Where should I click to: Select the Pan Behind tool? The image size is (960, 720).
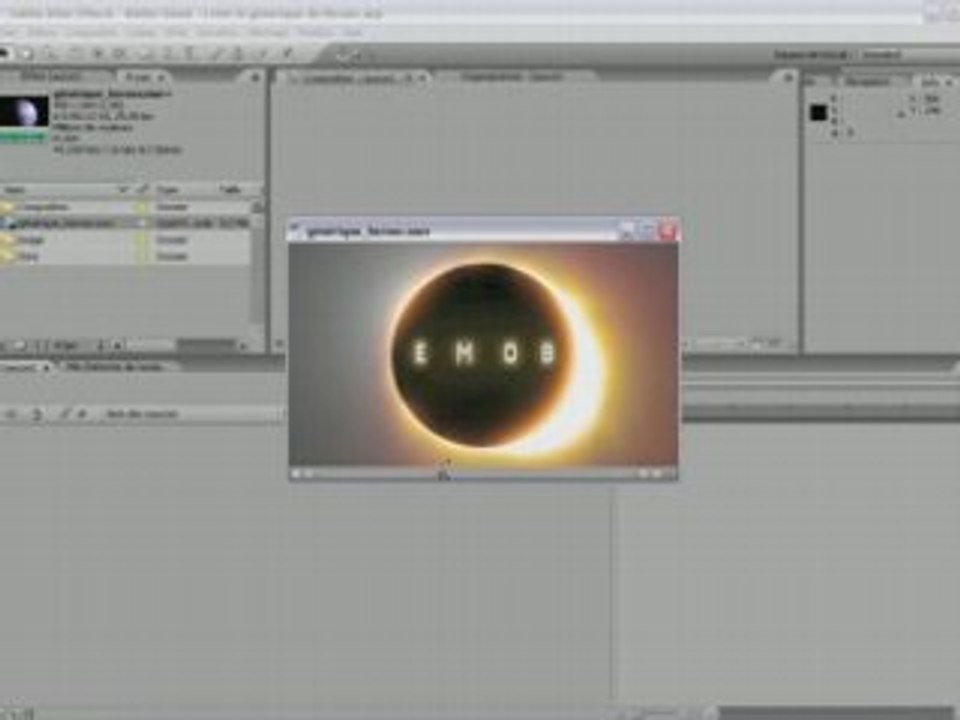(x=120, y=54)
